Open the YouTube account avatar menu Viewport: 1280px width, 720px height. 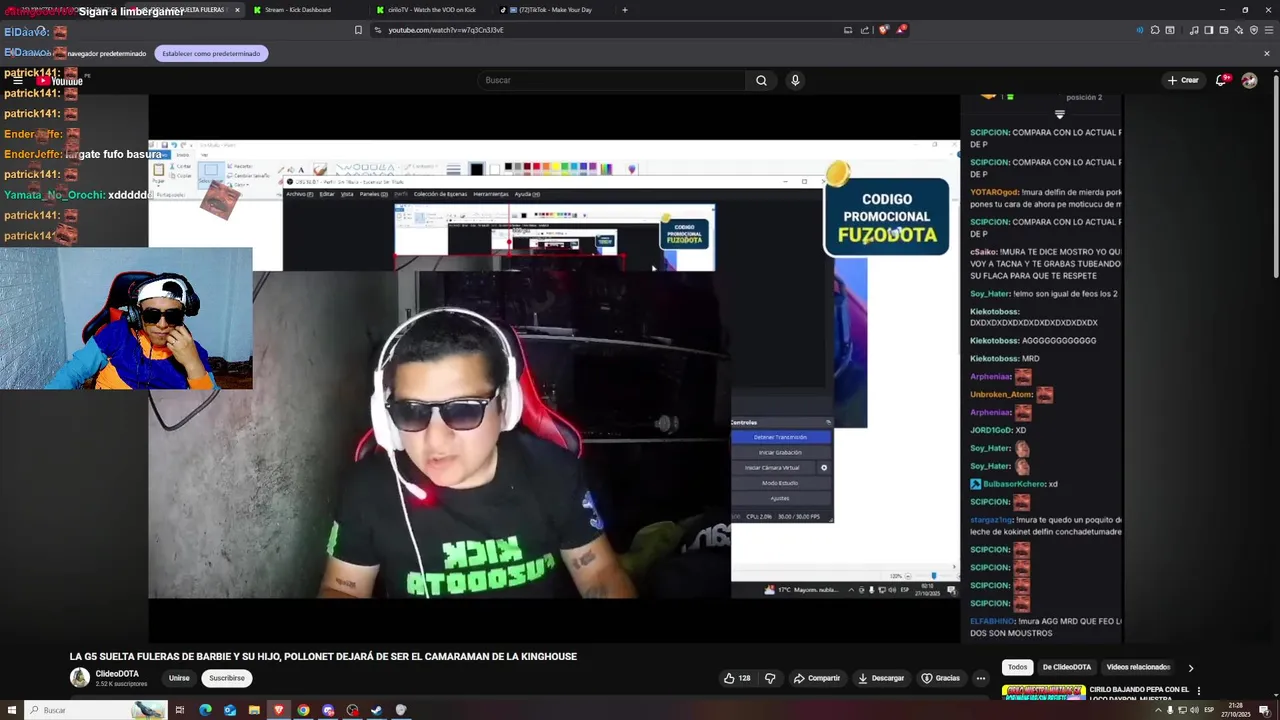(x=1249, y=80)
